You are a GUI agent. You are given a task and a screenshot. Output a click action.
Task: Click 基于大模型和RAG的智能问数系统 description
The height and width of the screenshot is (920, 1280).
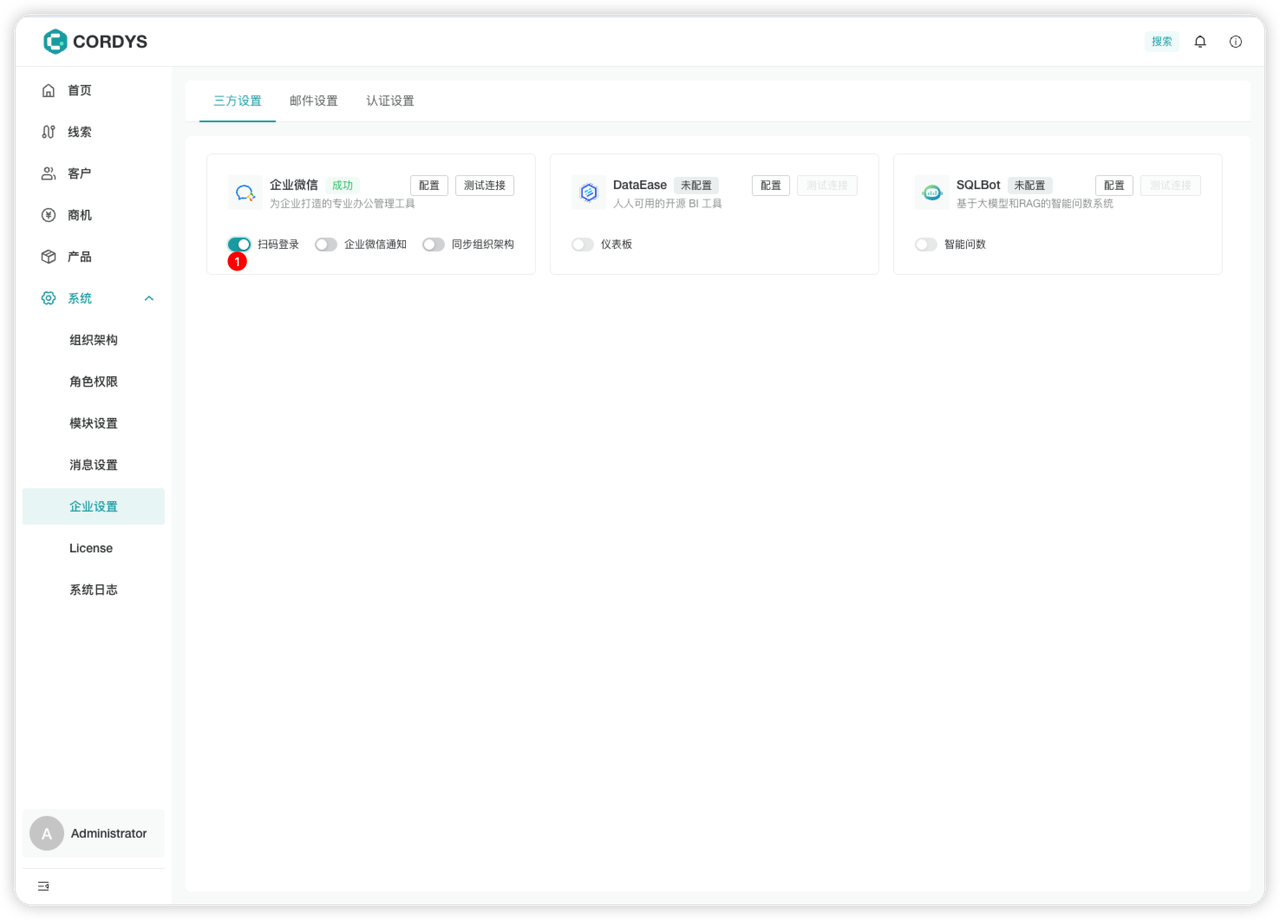click(x=1034, y=203)
